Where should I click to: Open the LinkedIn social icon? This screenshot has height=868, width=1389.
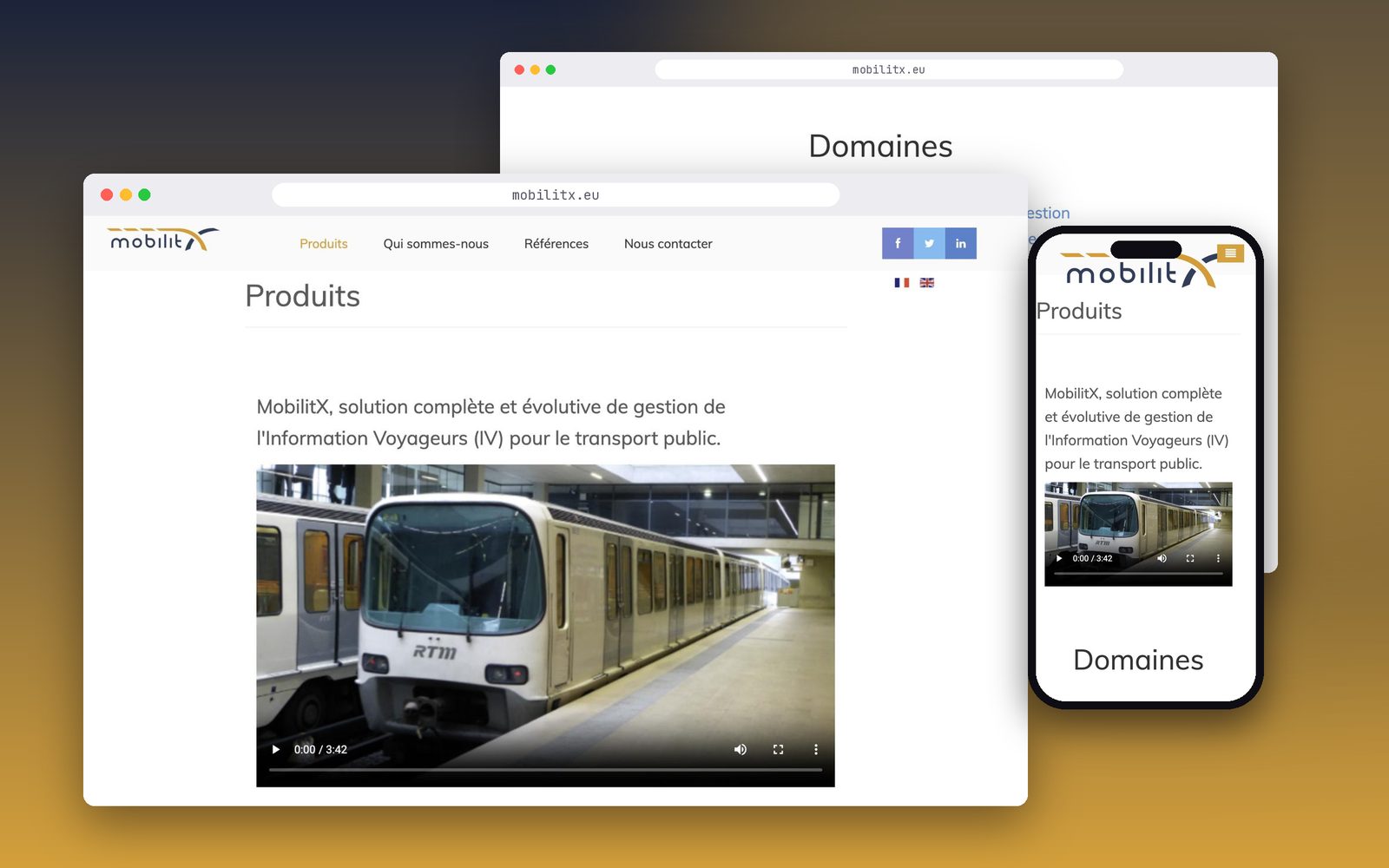point(961,243)
